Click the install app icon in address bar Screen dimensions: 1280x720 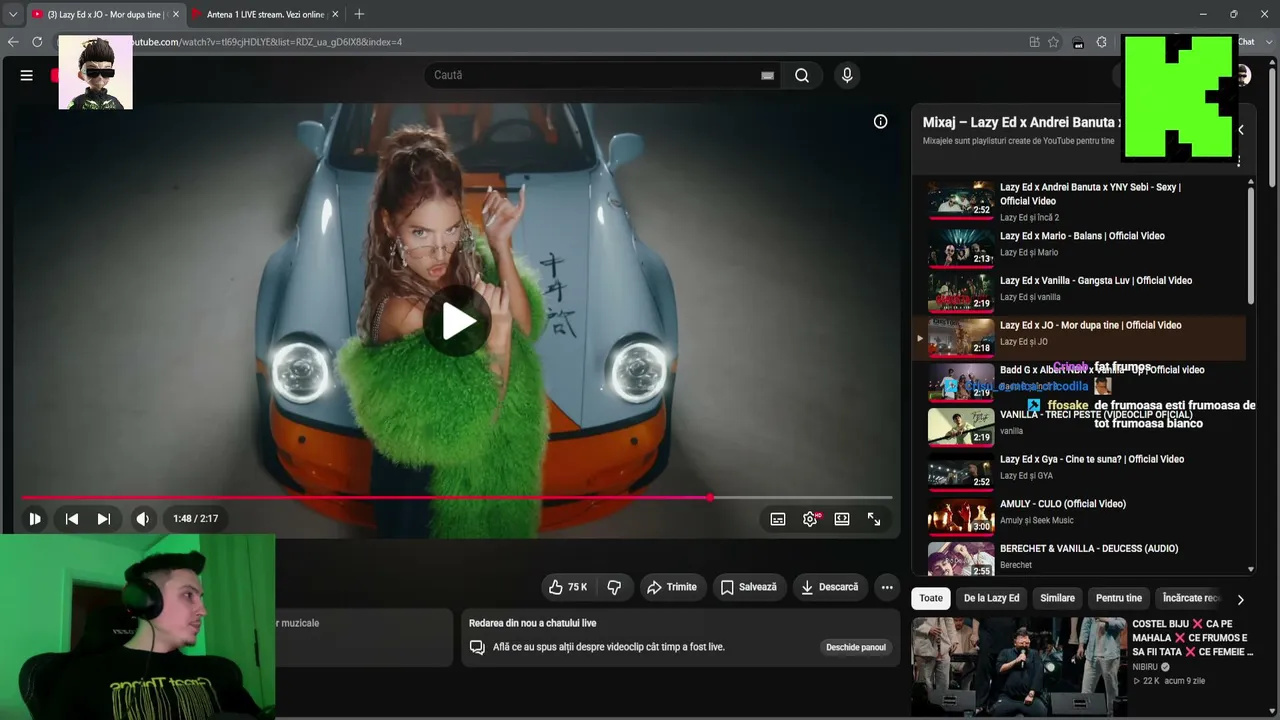pyautogui.click(x=1034, y=42)
